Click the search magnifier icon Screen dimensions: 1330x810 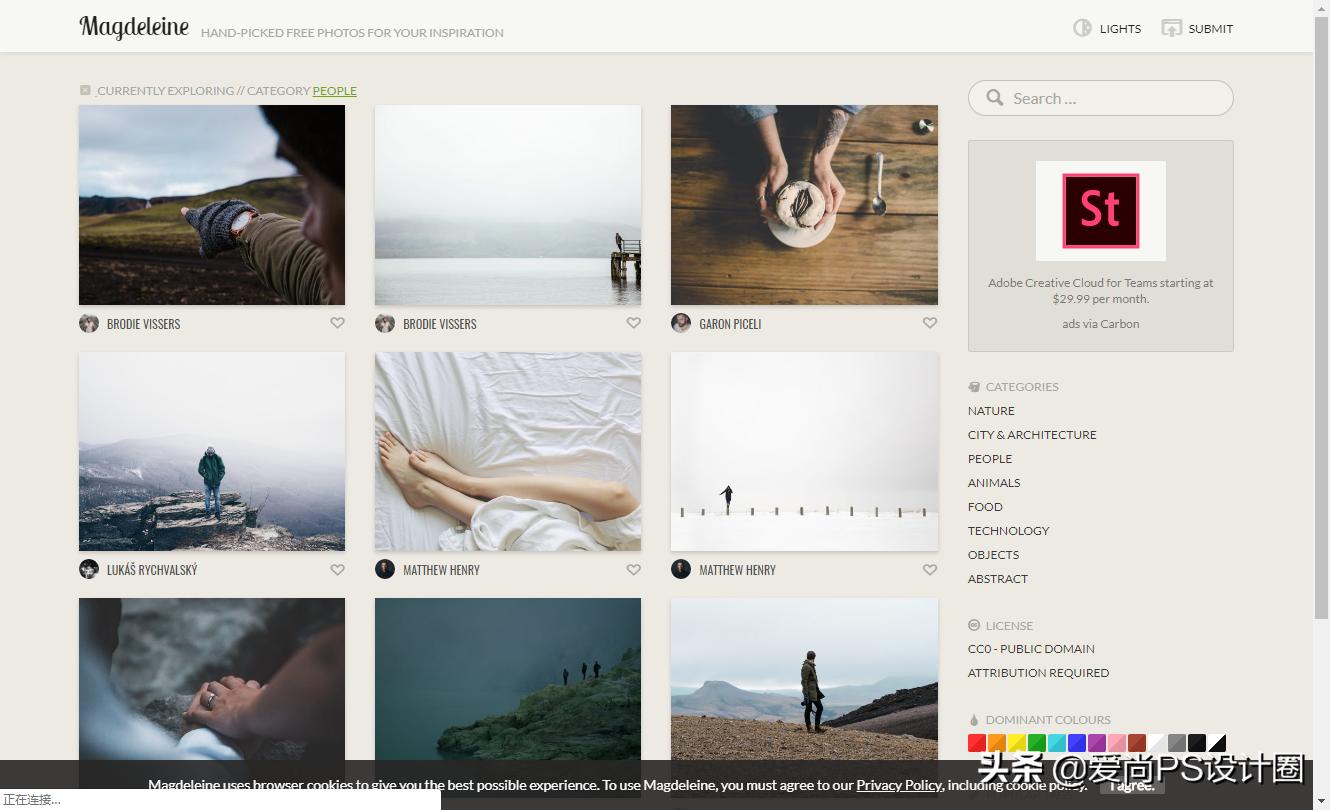pos(994,98)
